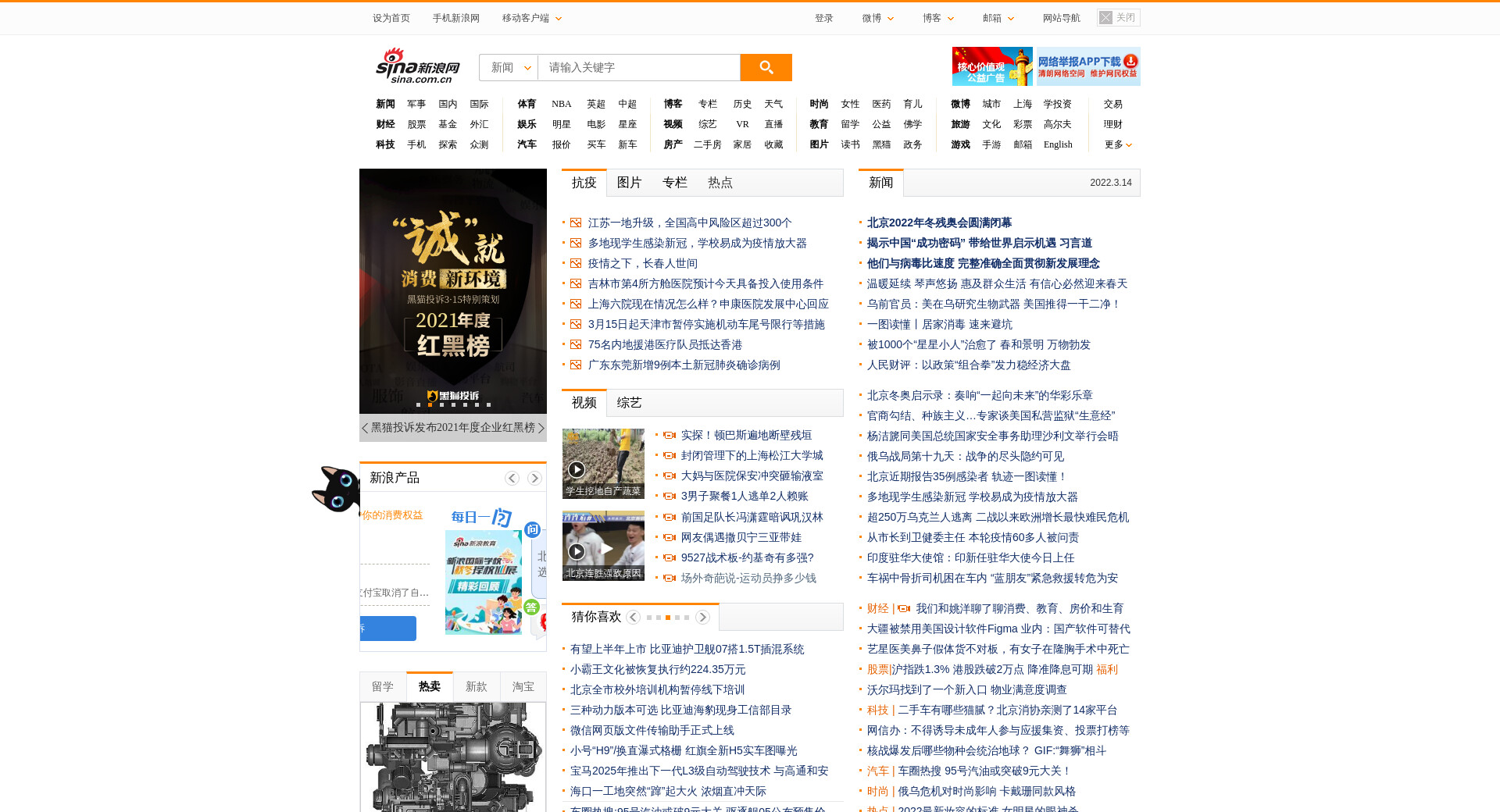The image size is (1500, 812).
Task: Play the 北京连胜强敌原因 video thumbnail
Action: pos(603,546)
